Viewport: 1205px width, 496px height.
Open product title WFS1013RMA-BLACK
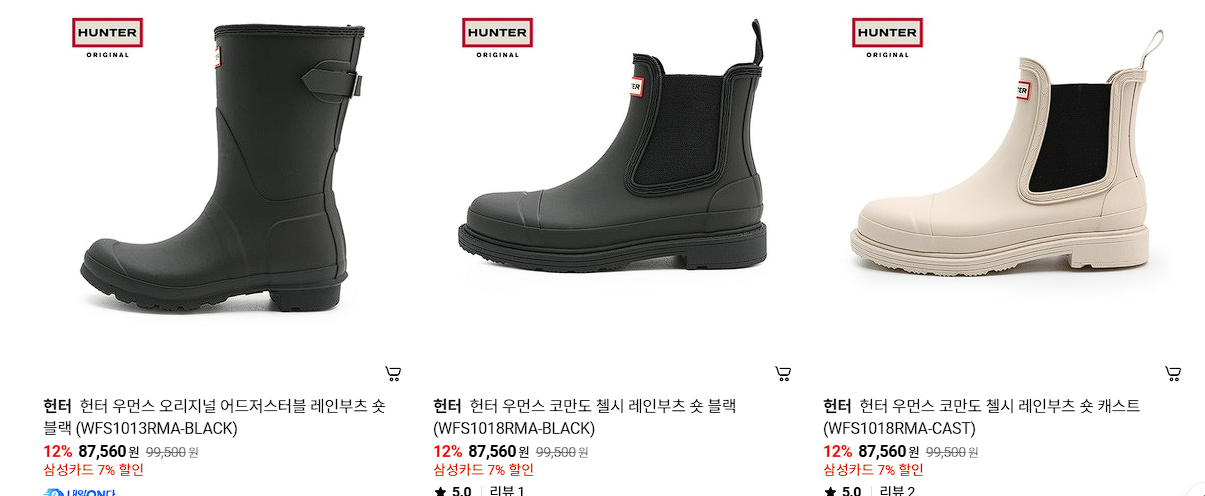coord(214,417)
